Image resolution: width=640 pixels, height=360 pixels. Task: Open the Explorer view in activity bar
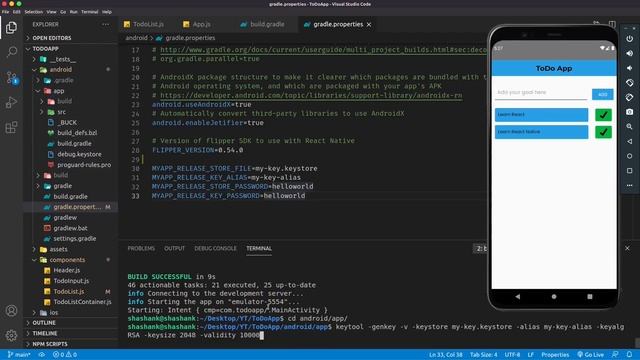(x=11, y=27)
